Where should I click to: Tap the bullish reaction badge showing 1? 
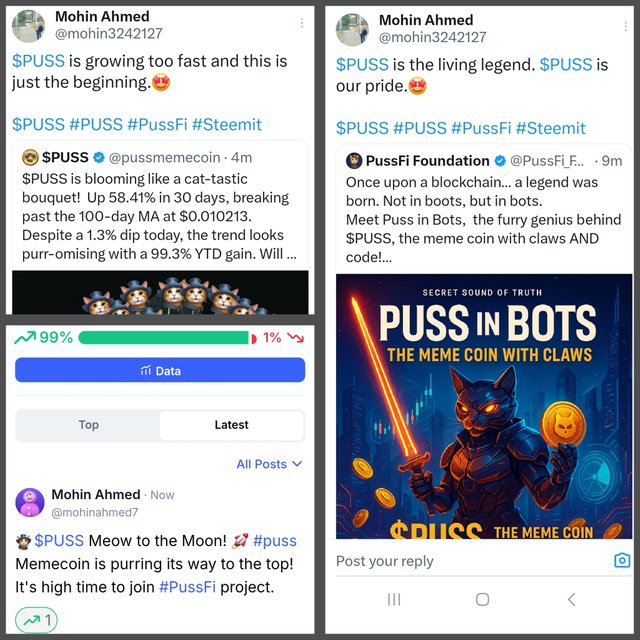[x=36, y=620]
